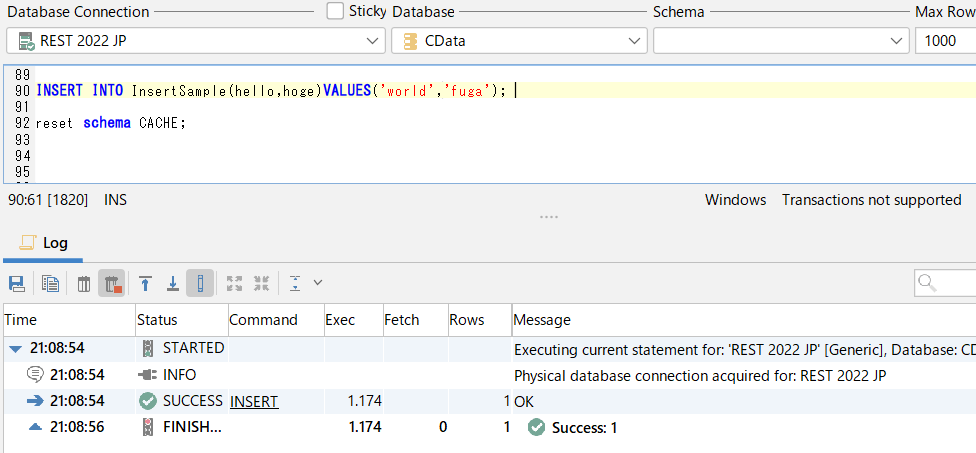Click the INSERT command link

point(254,401)
